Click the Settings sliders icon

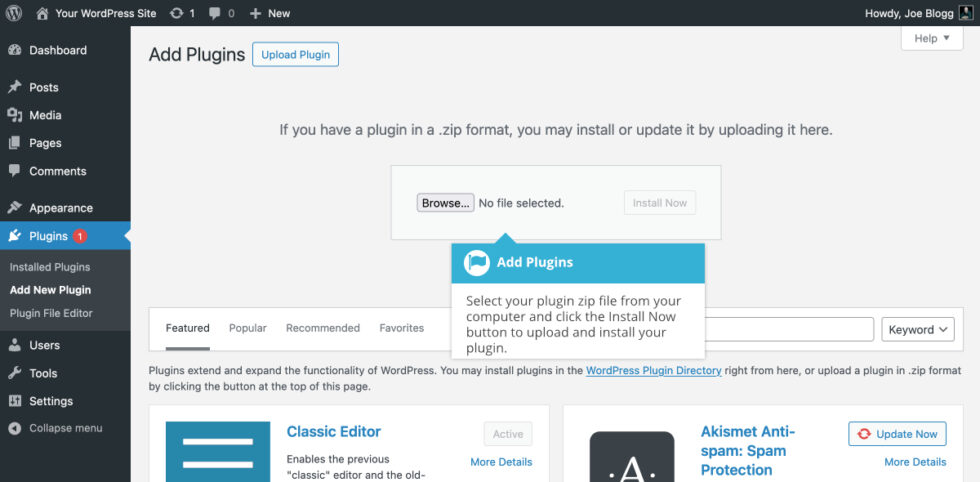click(x=15, y=401)
